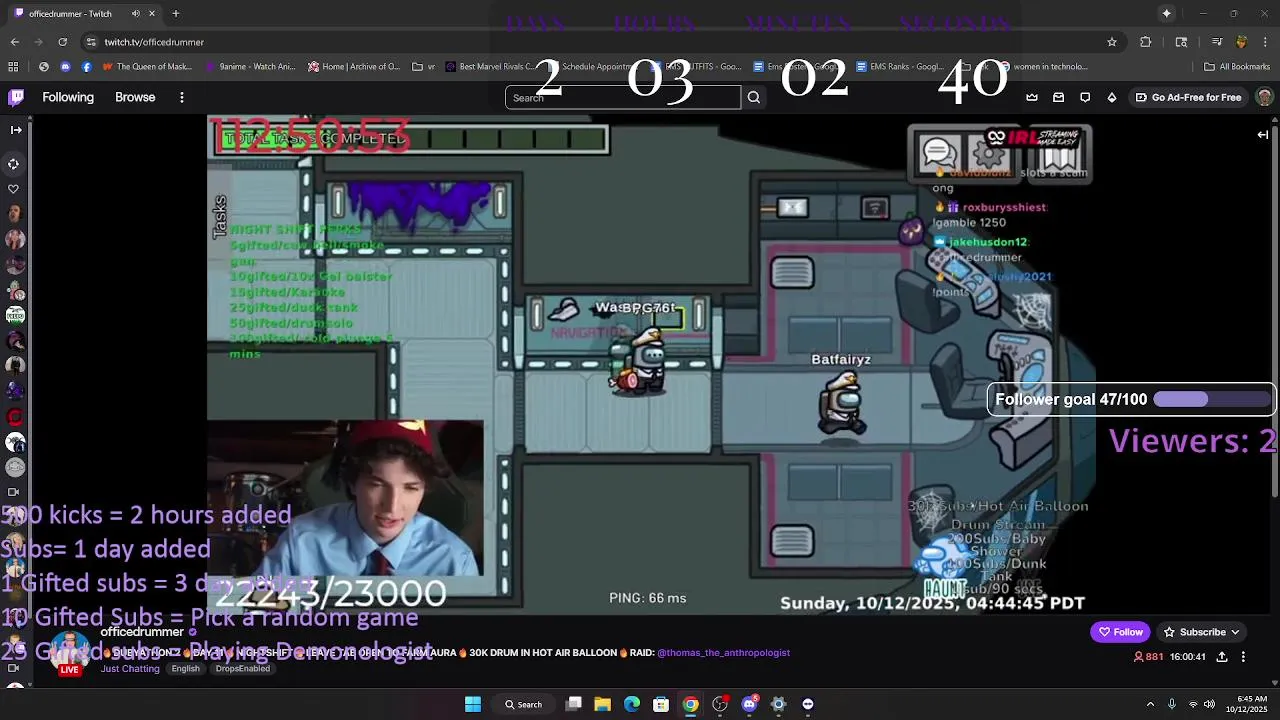1280x720 pixels.
Task: Click the address bar URL twitch.tv/officedrummer
Action: coord(154,42)
